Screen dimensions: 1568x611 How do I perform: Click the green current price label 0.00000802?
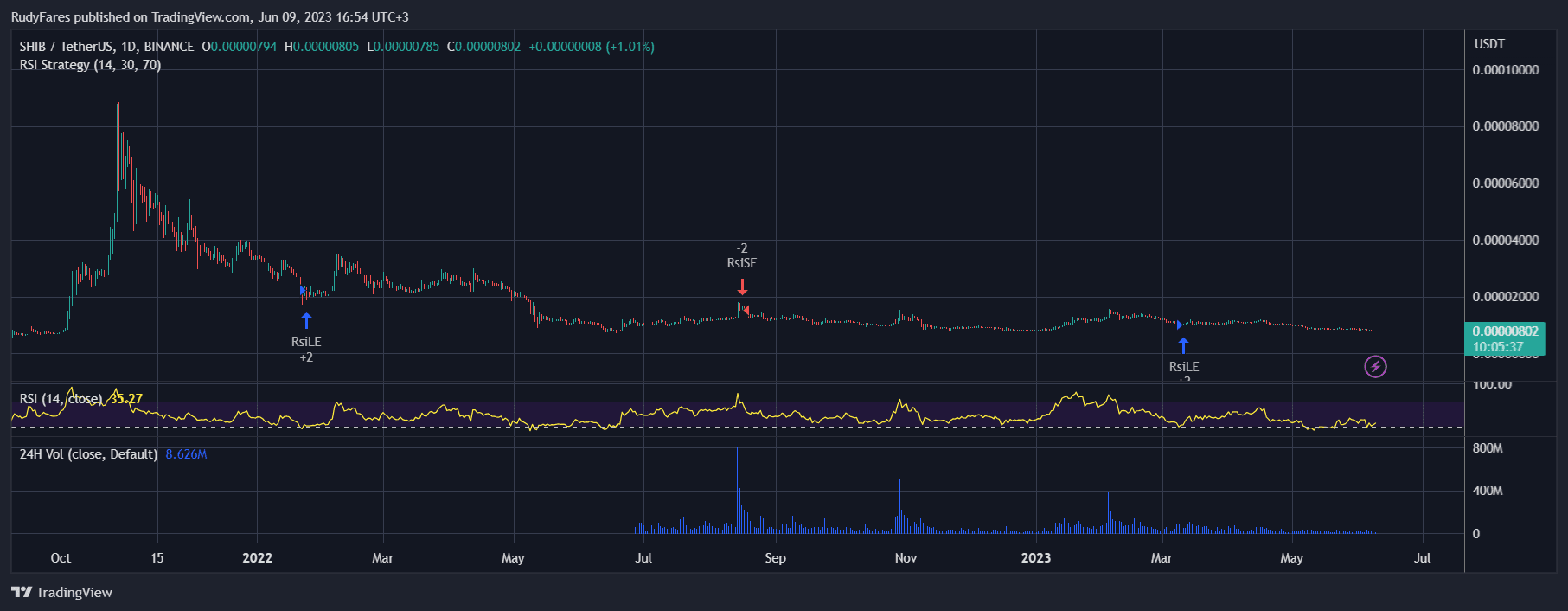1505,331
